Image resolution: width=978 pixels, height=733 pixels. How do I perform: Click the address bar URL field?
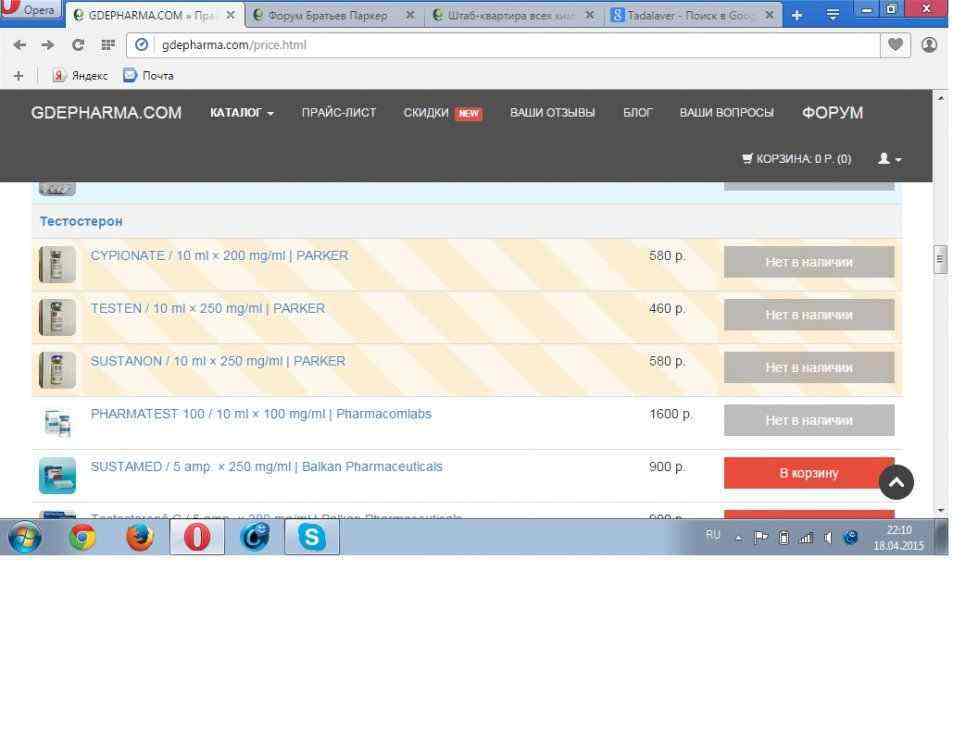(500, 45)
